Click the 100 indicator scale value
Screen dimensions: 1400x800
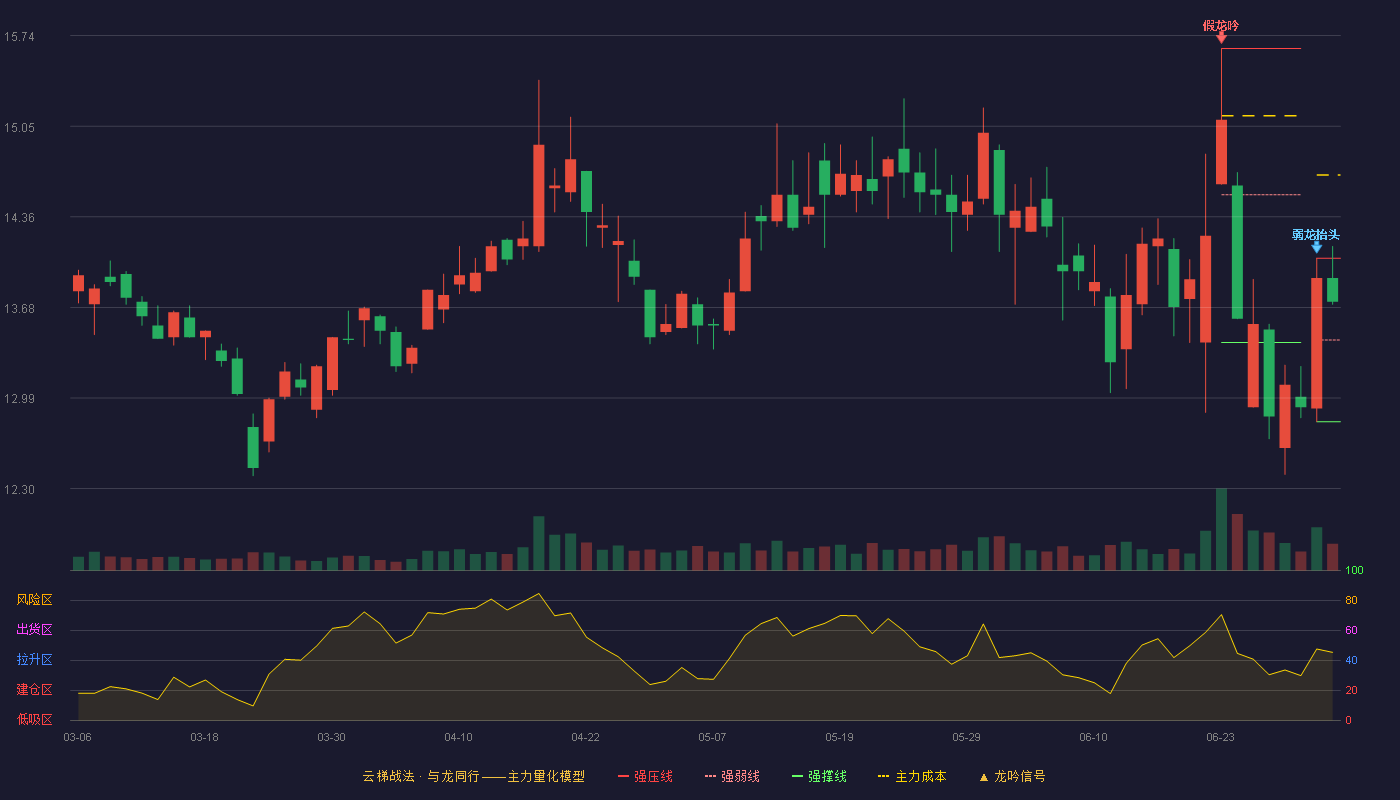coord(1354,571)
